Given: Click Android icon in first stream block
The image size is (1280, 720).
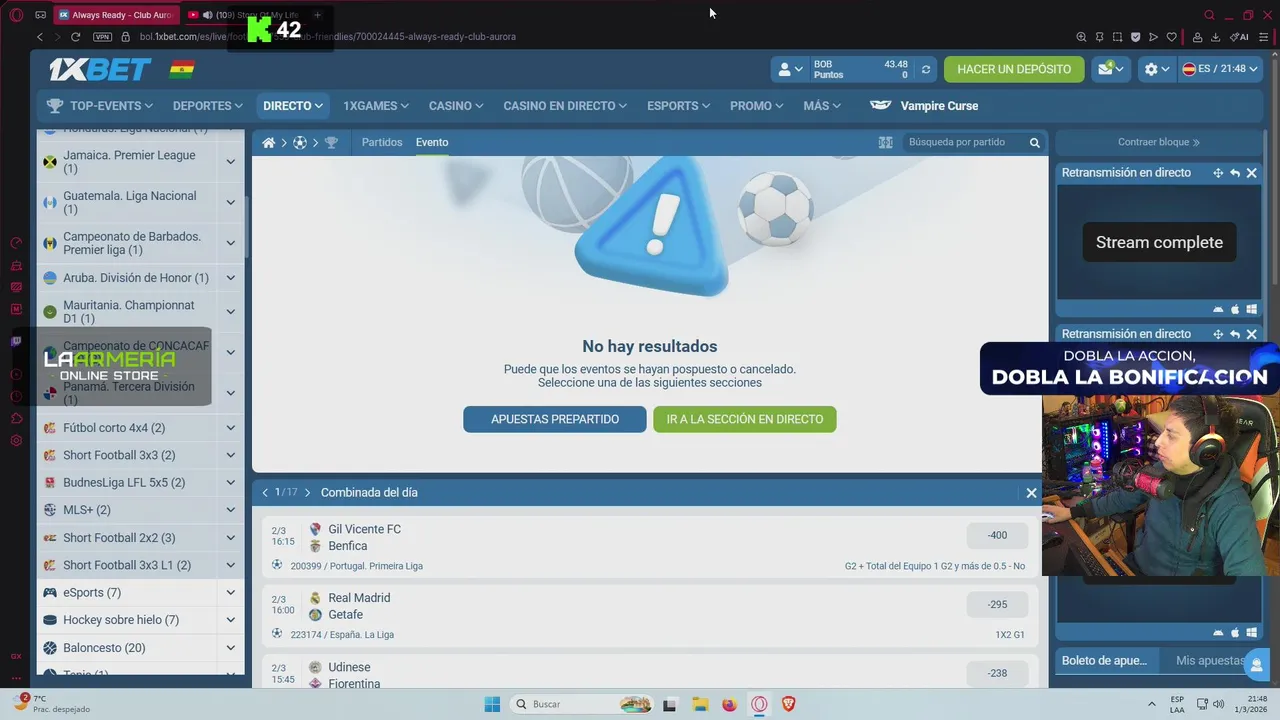Looking at the screenshot, I should point(1218,310).
